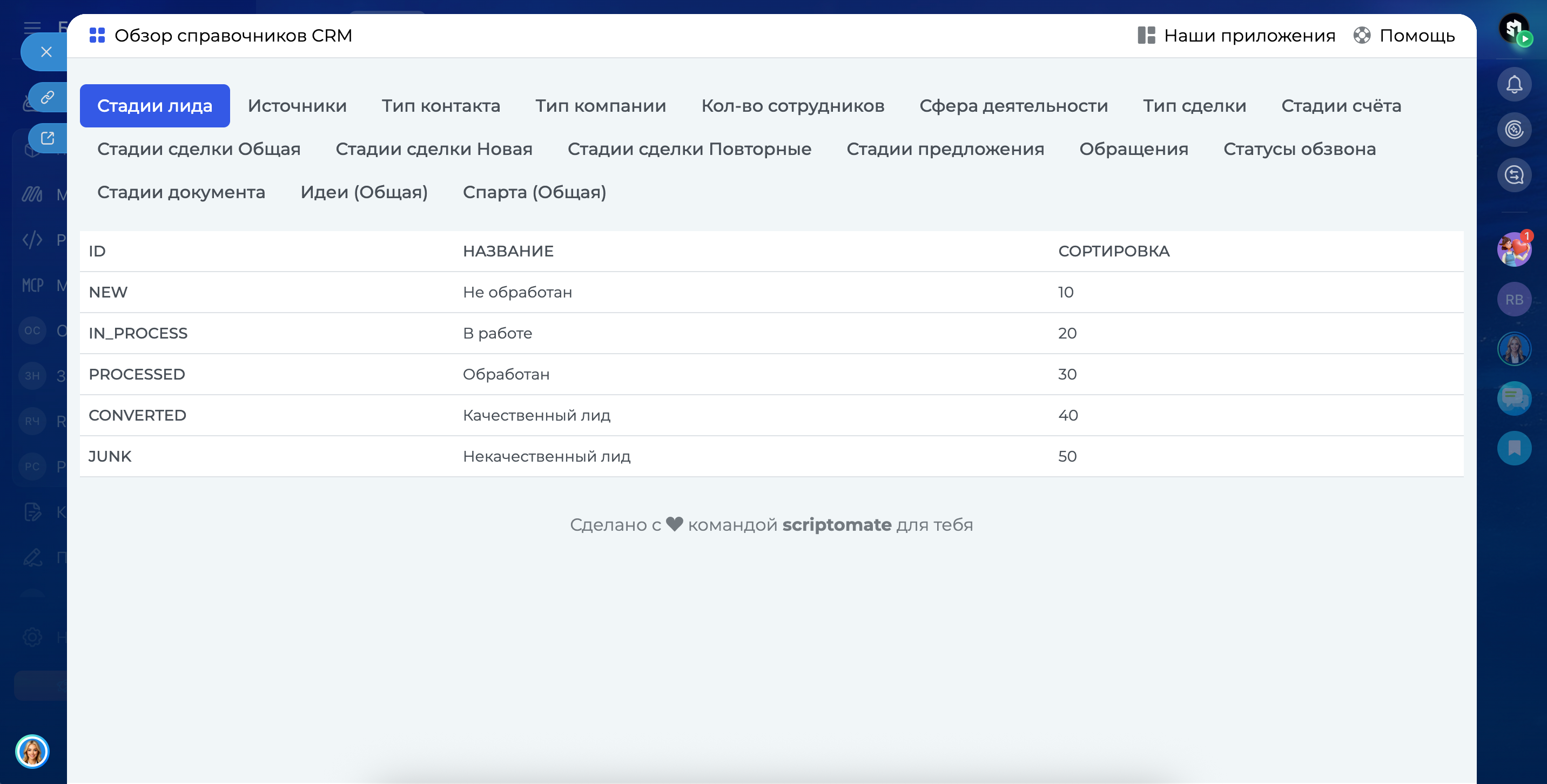Click the RB user avatar
The image size is (1547, 784).
point(1514,300)
